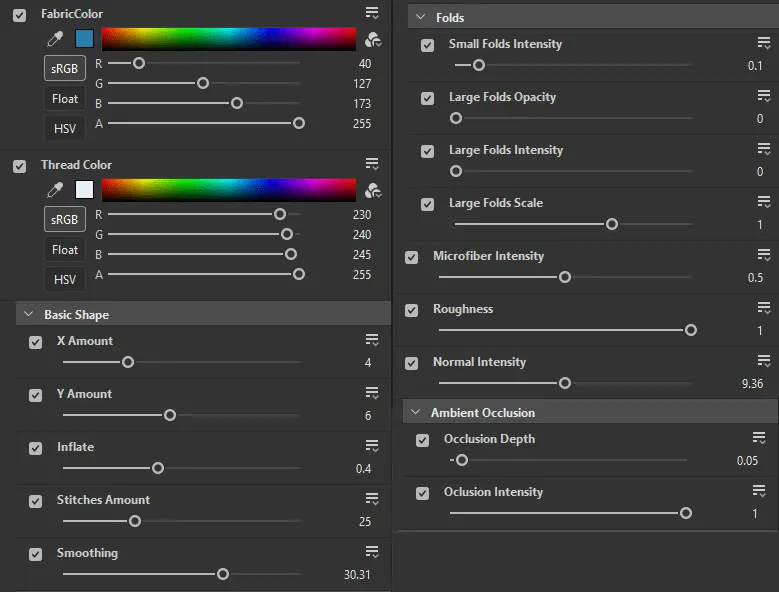Open the Occlusion Depth options menu icon

(x=759, y=439)
